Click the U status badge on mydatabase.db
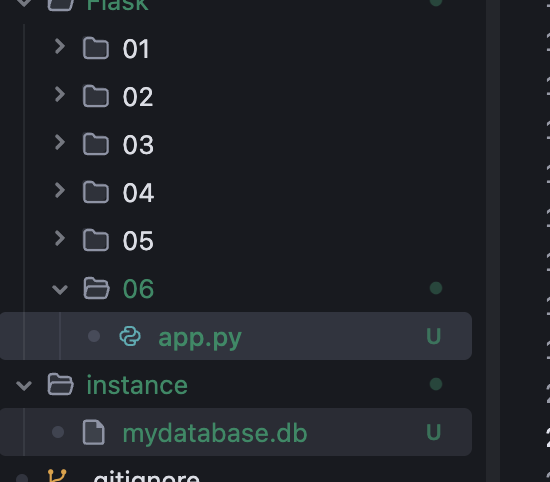The width and height of the screenshot is (550, 482). pos(434,432)
